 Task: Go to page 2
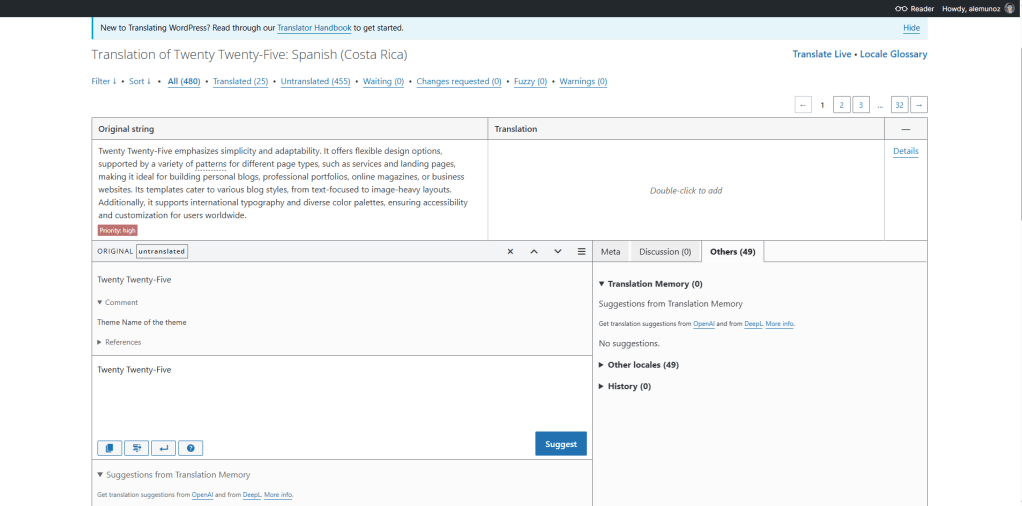pyautogui.click(x=841, y=105)
